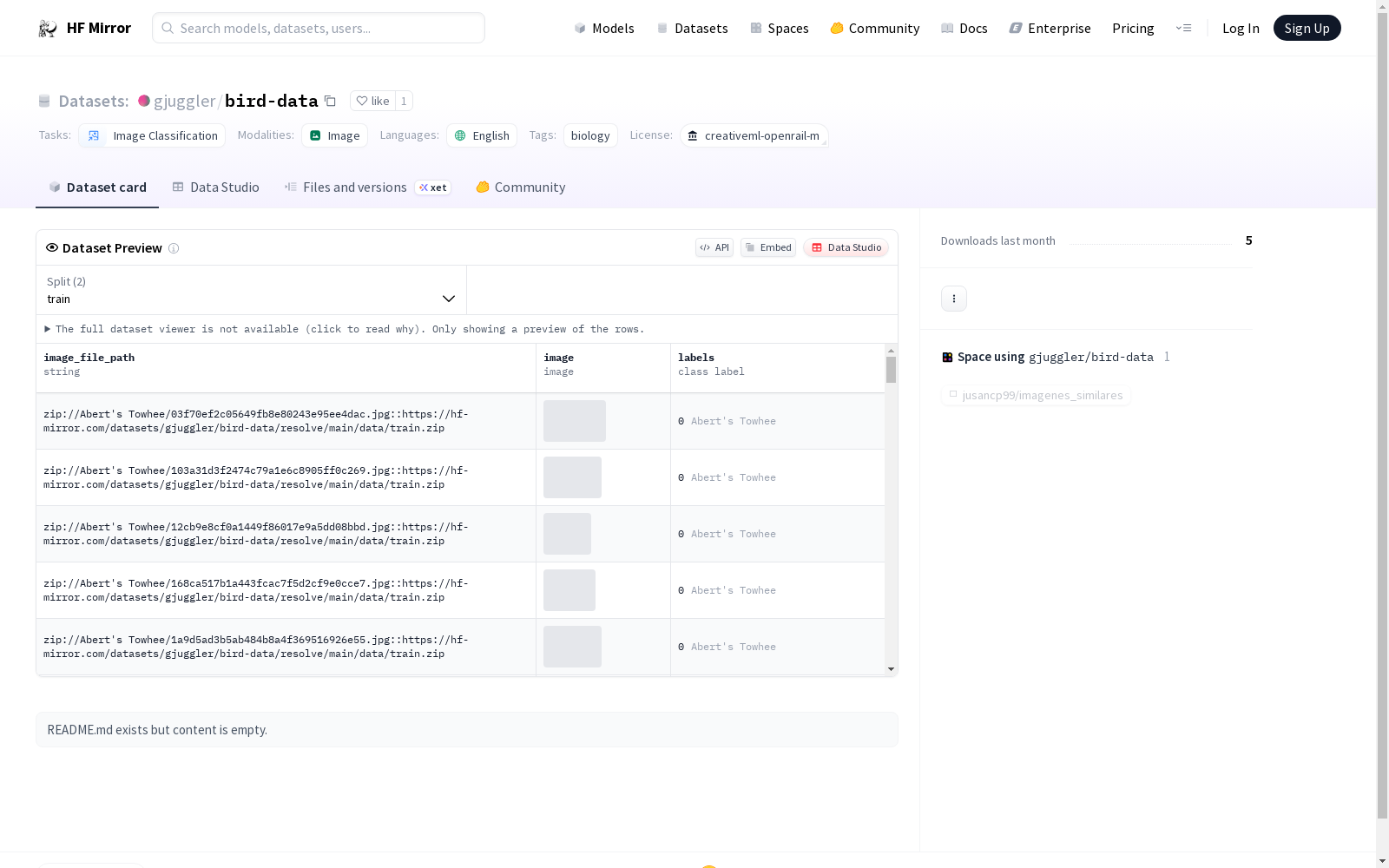Open the red Data Studio button
The image size is (1389, 868).
[846, 247]
